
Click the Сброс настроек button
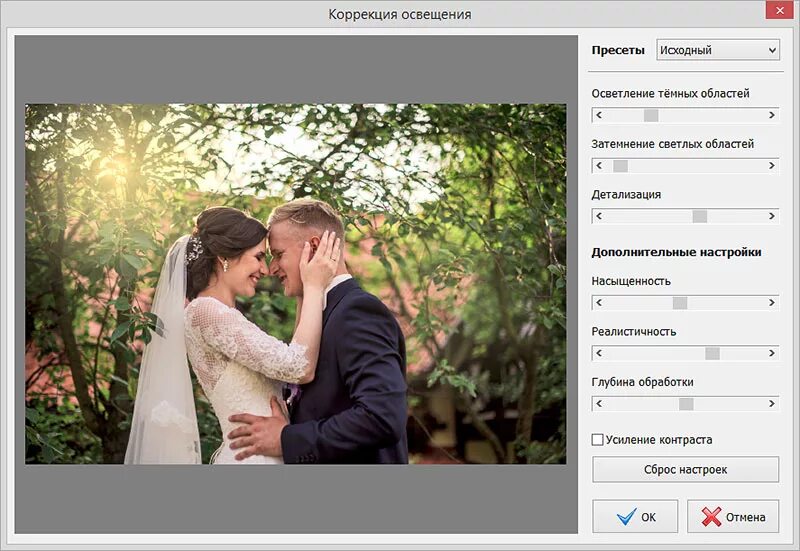686,469
